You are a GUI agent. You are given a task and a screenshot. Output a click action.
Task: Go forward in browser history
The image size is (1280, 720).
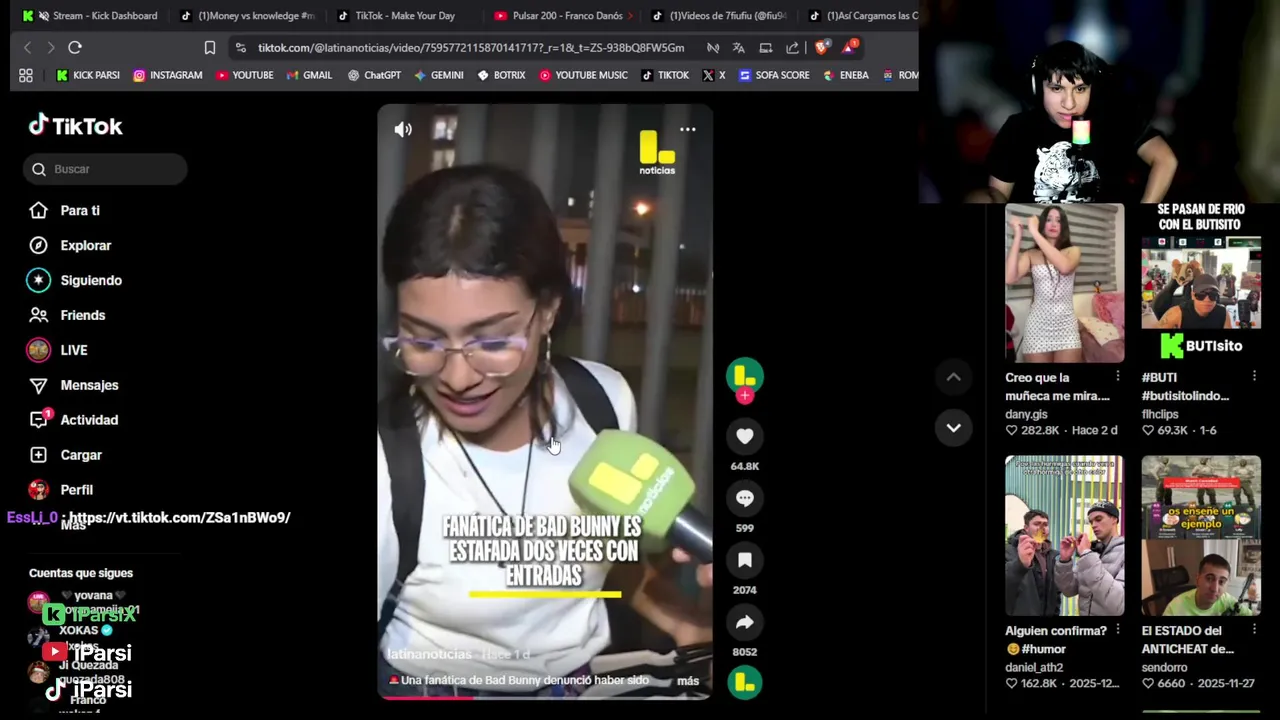pos(50,47)
